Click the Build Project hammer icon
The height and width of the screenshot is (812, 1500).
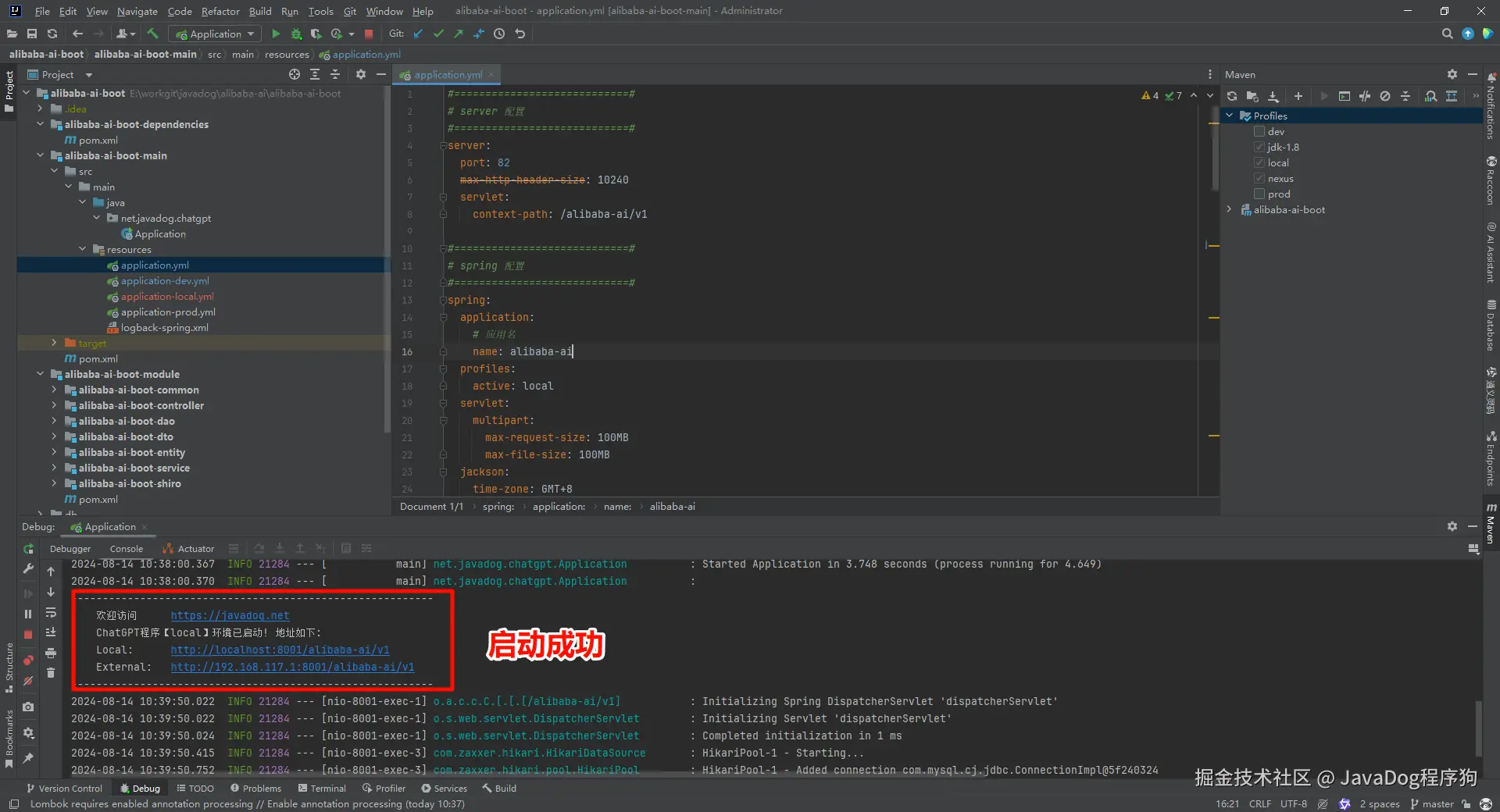(x=152, y=34)
